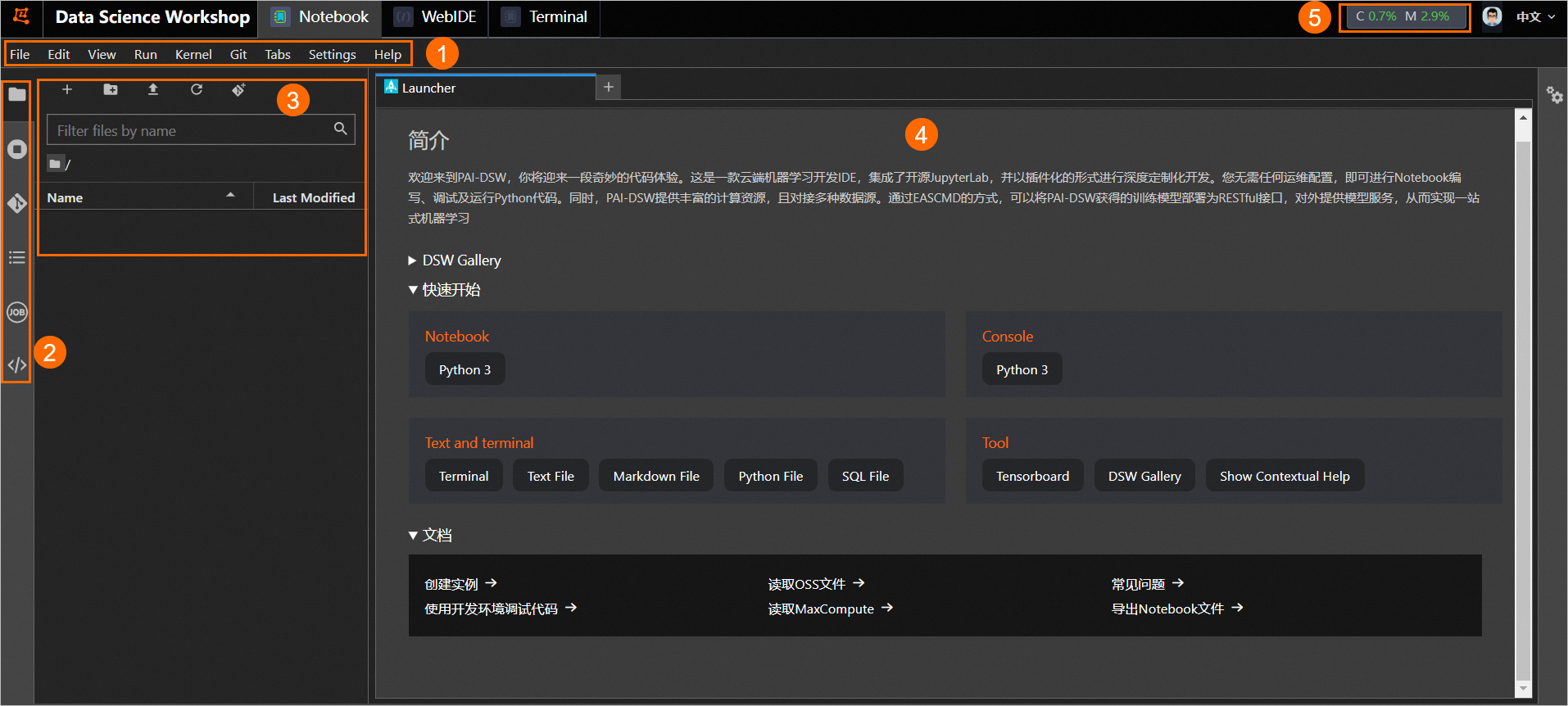The image size is (1568, 706).
Task: Open the Help menu
Action: pos(388,54)
